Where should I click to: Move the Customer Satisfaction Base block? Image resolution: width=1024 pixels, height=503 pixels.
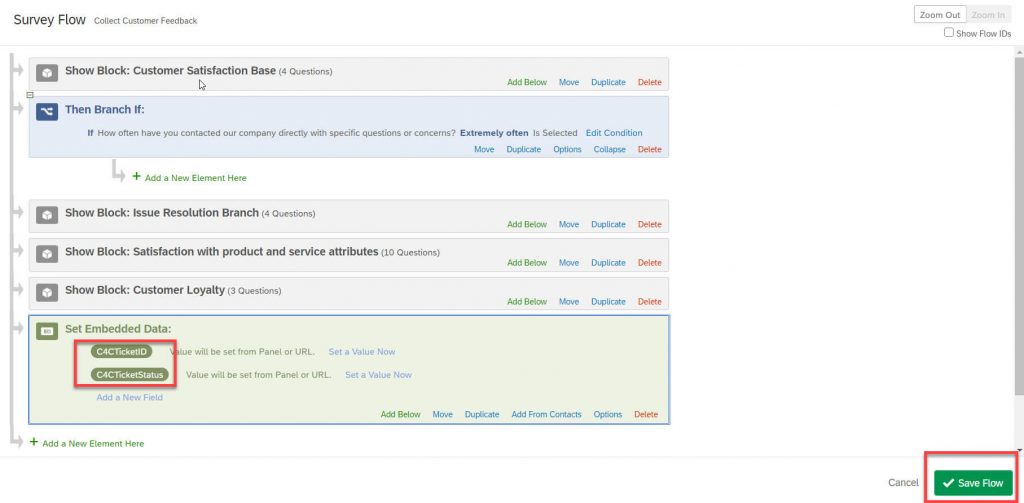pyautogui.click(x=569, y=82)
